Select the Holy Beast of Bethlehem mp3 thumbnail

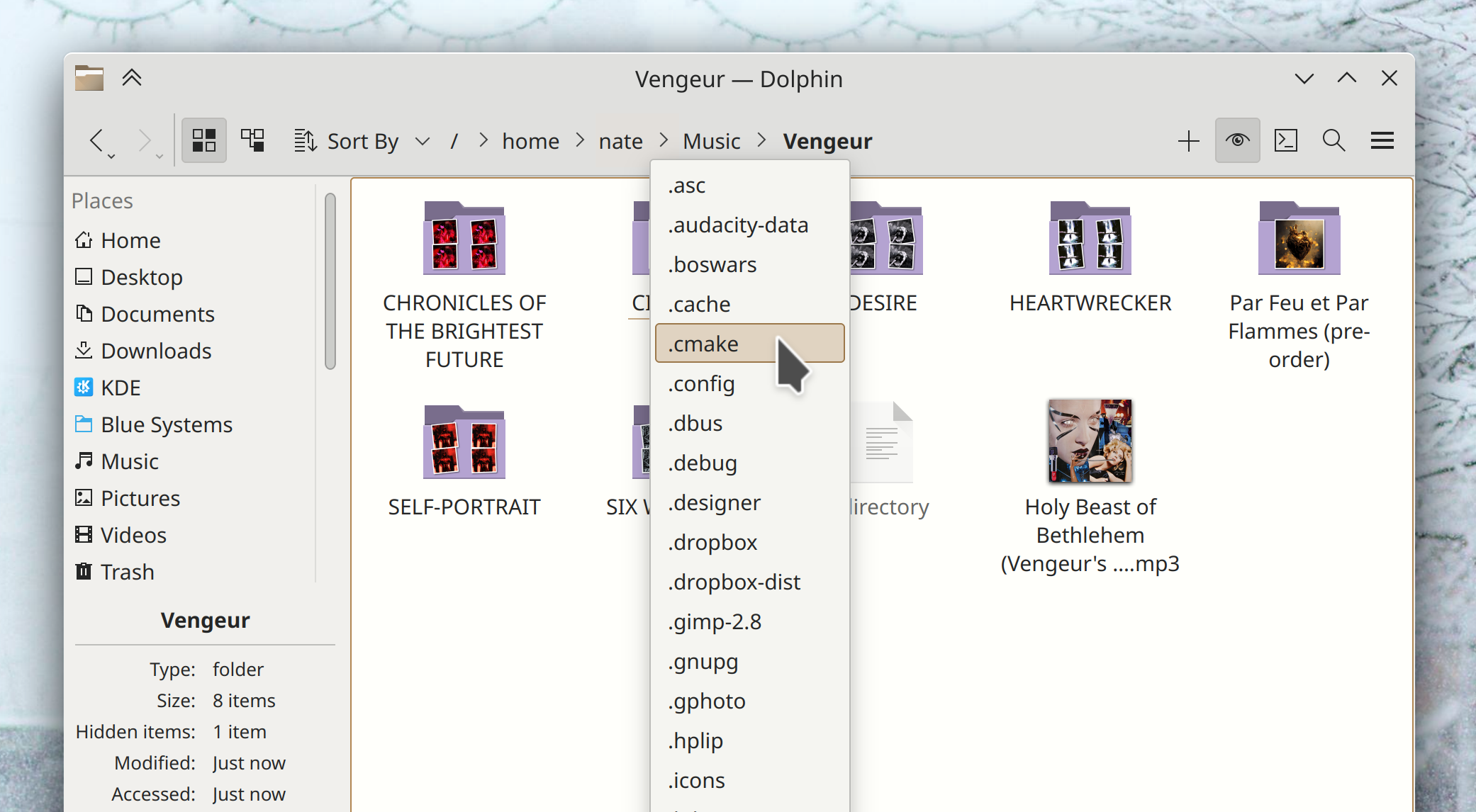[1090, 441]
